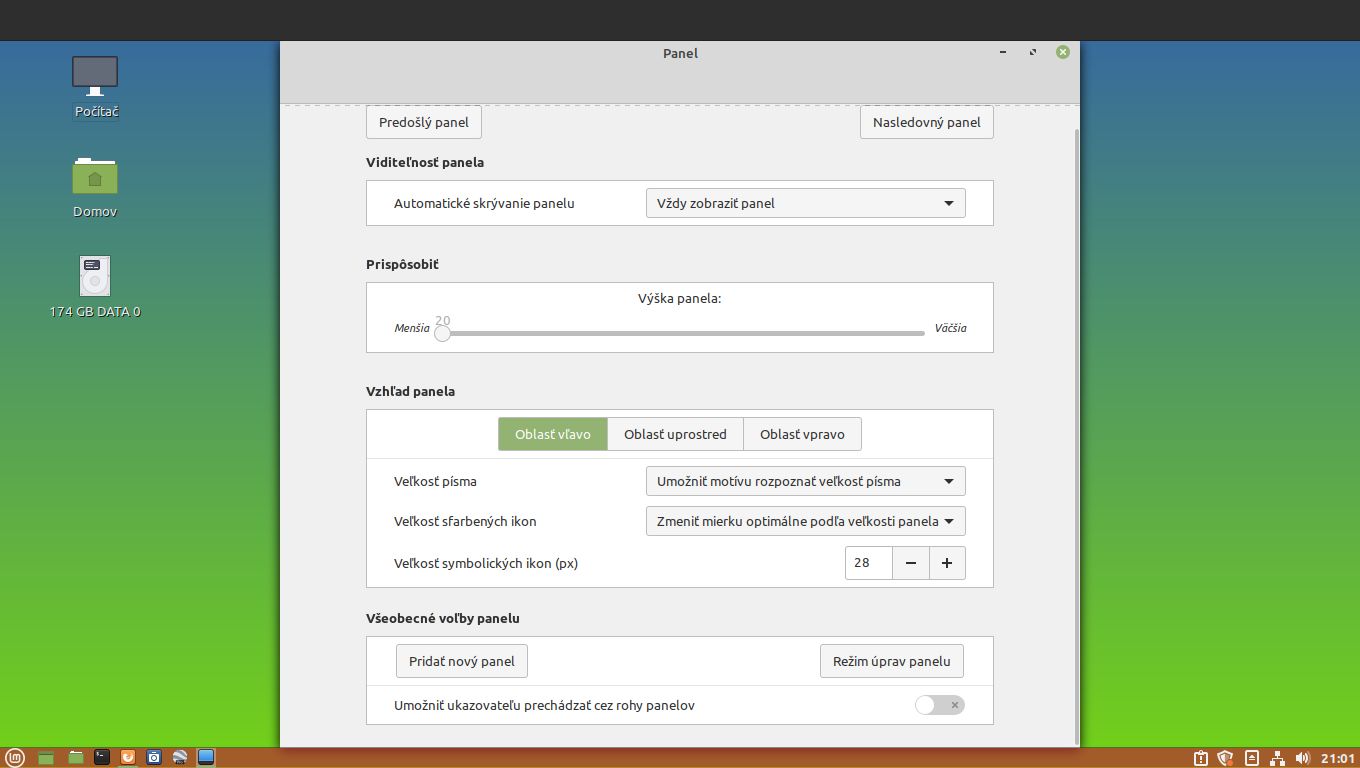Open the removable drives eject icon
1360x768 pixels.
pos(1251,758)
